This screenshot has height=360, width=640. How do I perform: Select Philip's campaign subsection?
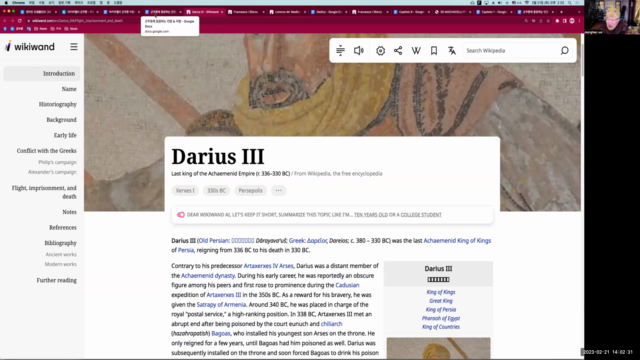coord(57,162)
